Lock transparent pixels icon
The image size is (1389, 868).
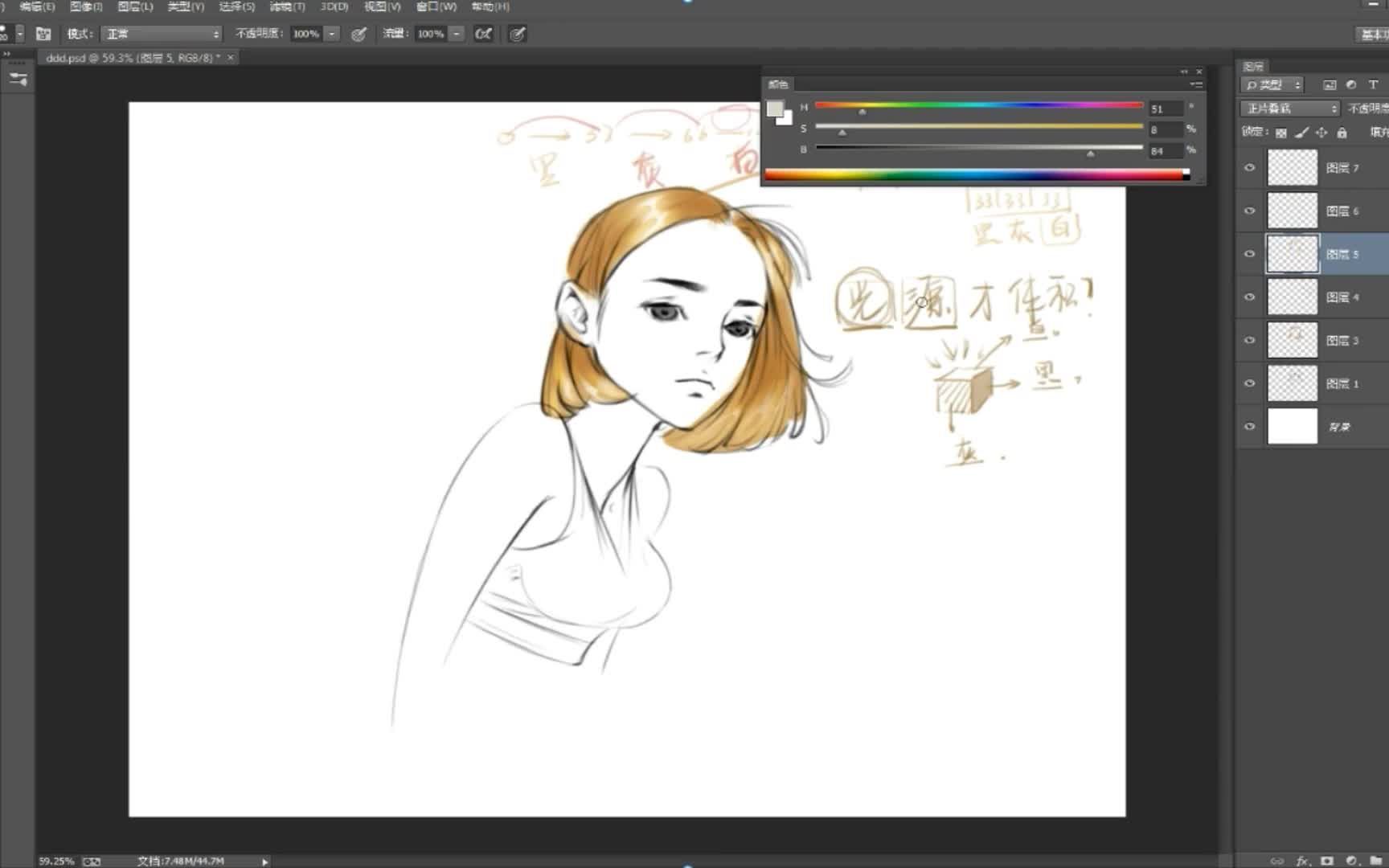coord(1281,133)
